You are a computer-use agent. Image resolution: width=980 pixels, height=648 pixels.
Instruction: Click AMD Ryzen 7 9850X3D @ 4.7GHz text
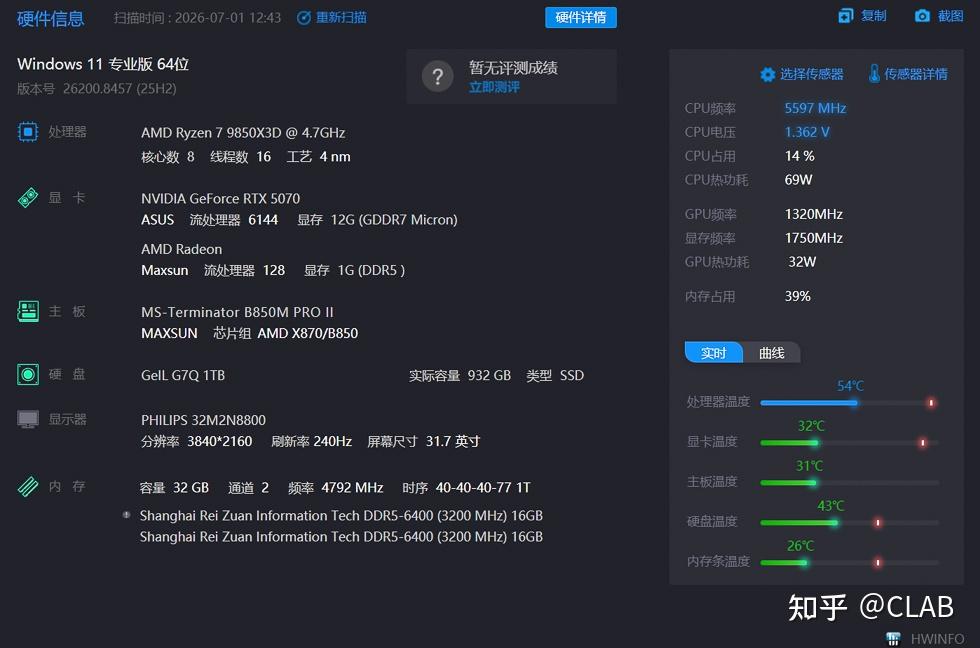tap(243, 132)
